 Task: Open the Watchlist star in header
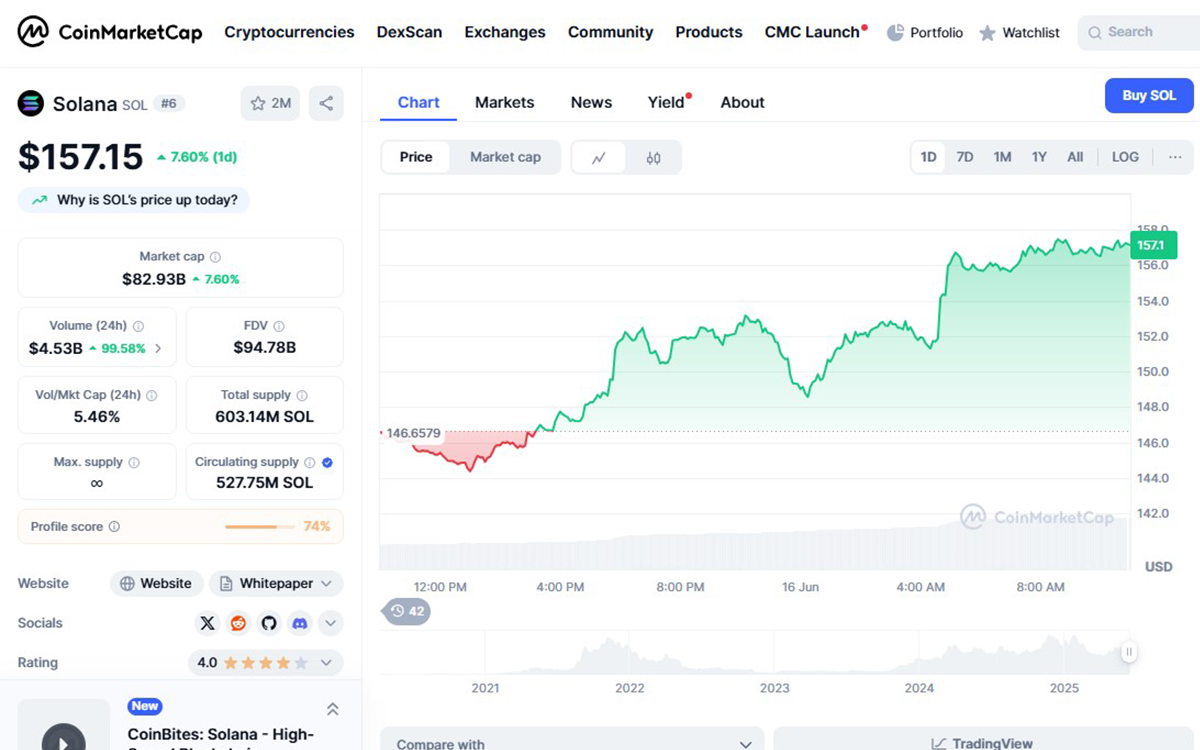987,33
